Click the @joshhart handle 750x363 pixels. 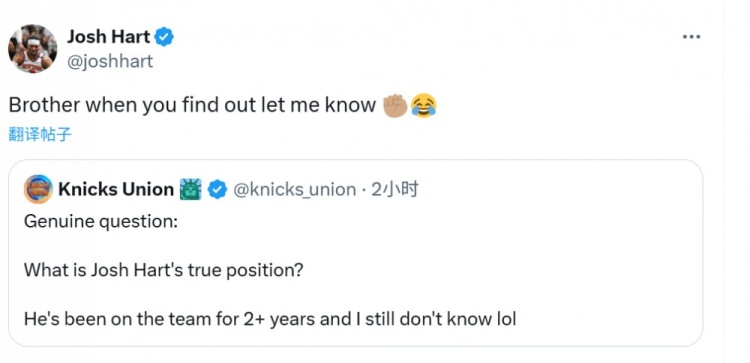(x=110, y=61)
